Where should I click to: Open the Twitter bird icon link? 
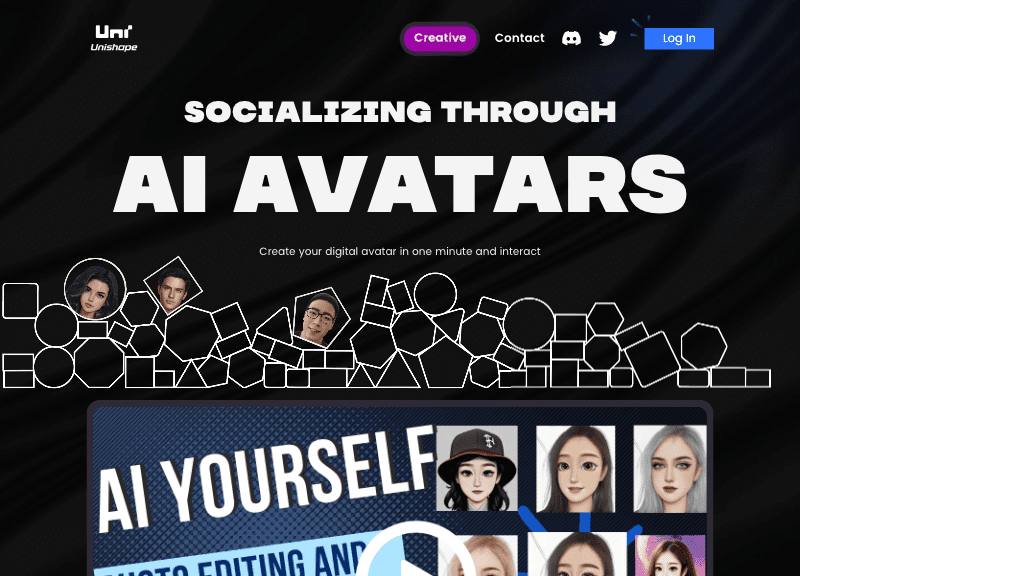click(x=607, y=38)
